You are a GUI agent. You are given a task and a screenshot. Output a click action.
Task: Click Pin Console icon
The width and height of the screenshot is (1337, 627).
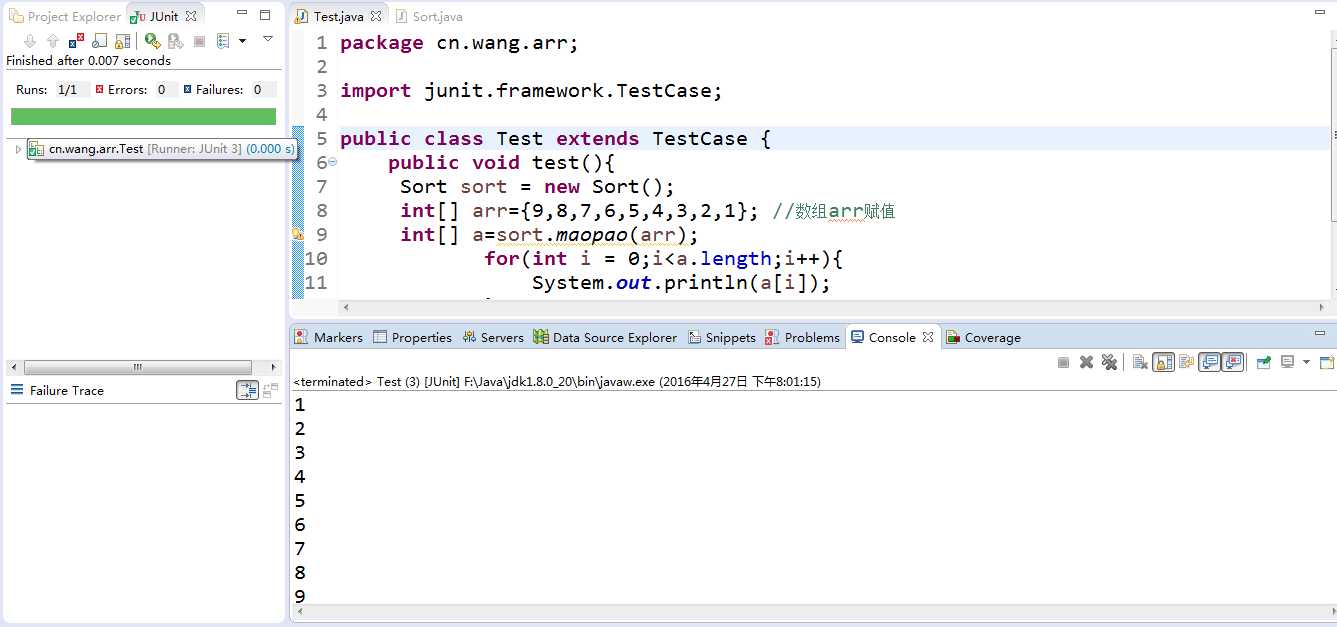click(x=1264, y=362)
